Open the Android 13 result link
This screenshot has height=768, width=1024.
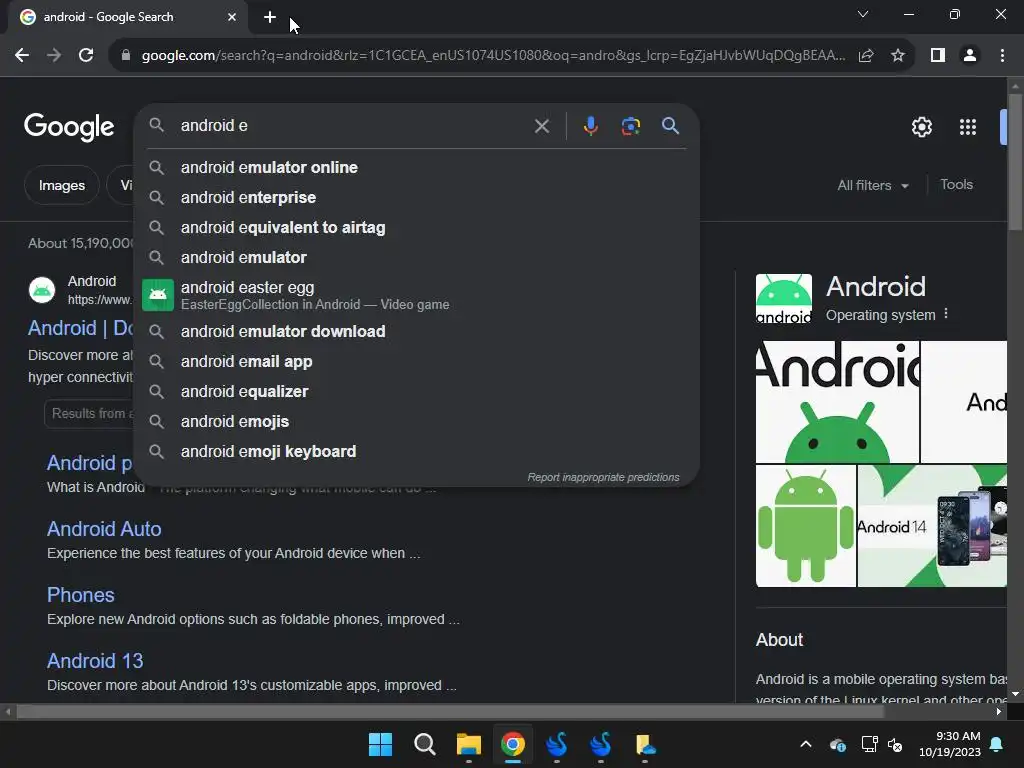pyautogui.click(x=95, y=661)
